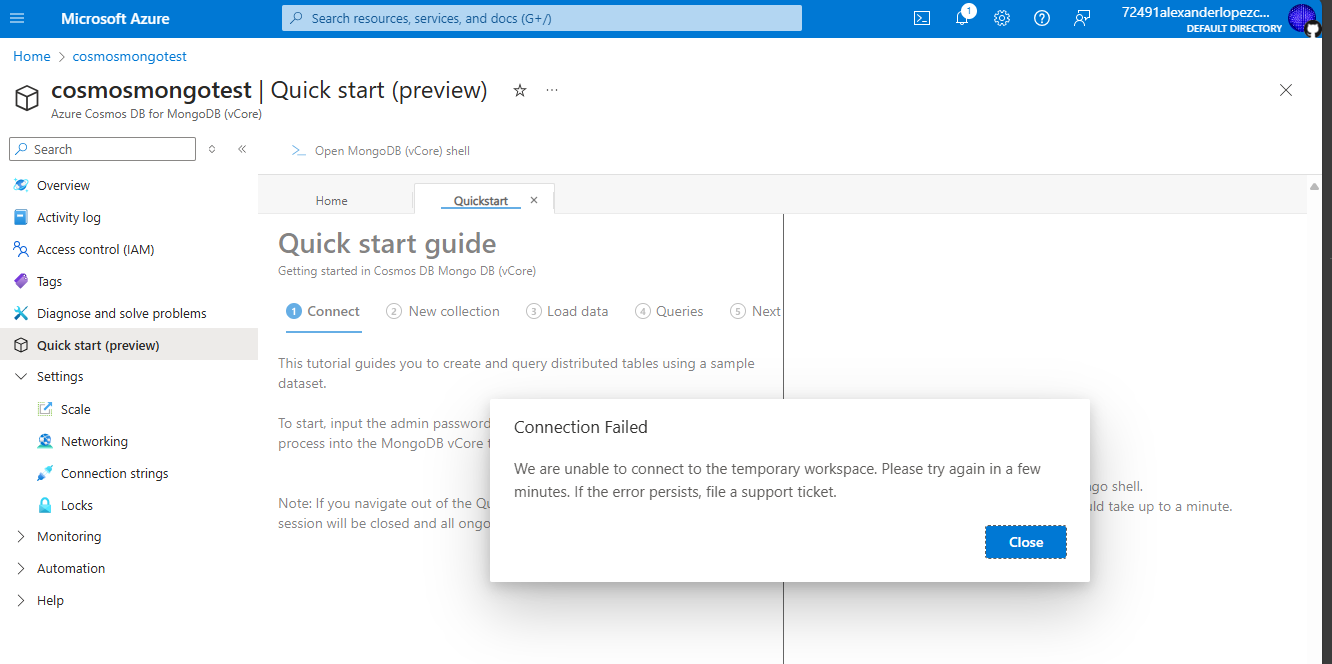Click the global search resources box
1332x664 pixels.
click(x=542, y=18)
